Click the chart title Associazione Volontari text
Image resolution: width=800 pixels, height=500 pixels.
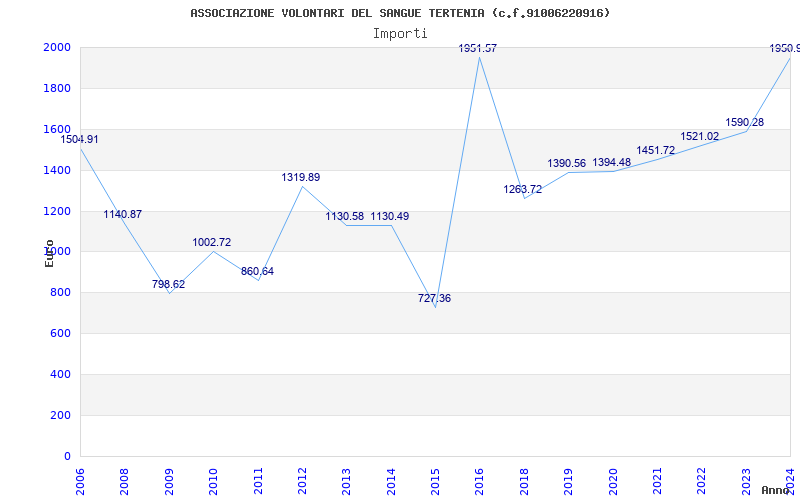(400, 13)
